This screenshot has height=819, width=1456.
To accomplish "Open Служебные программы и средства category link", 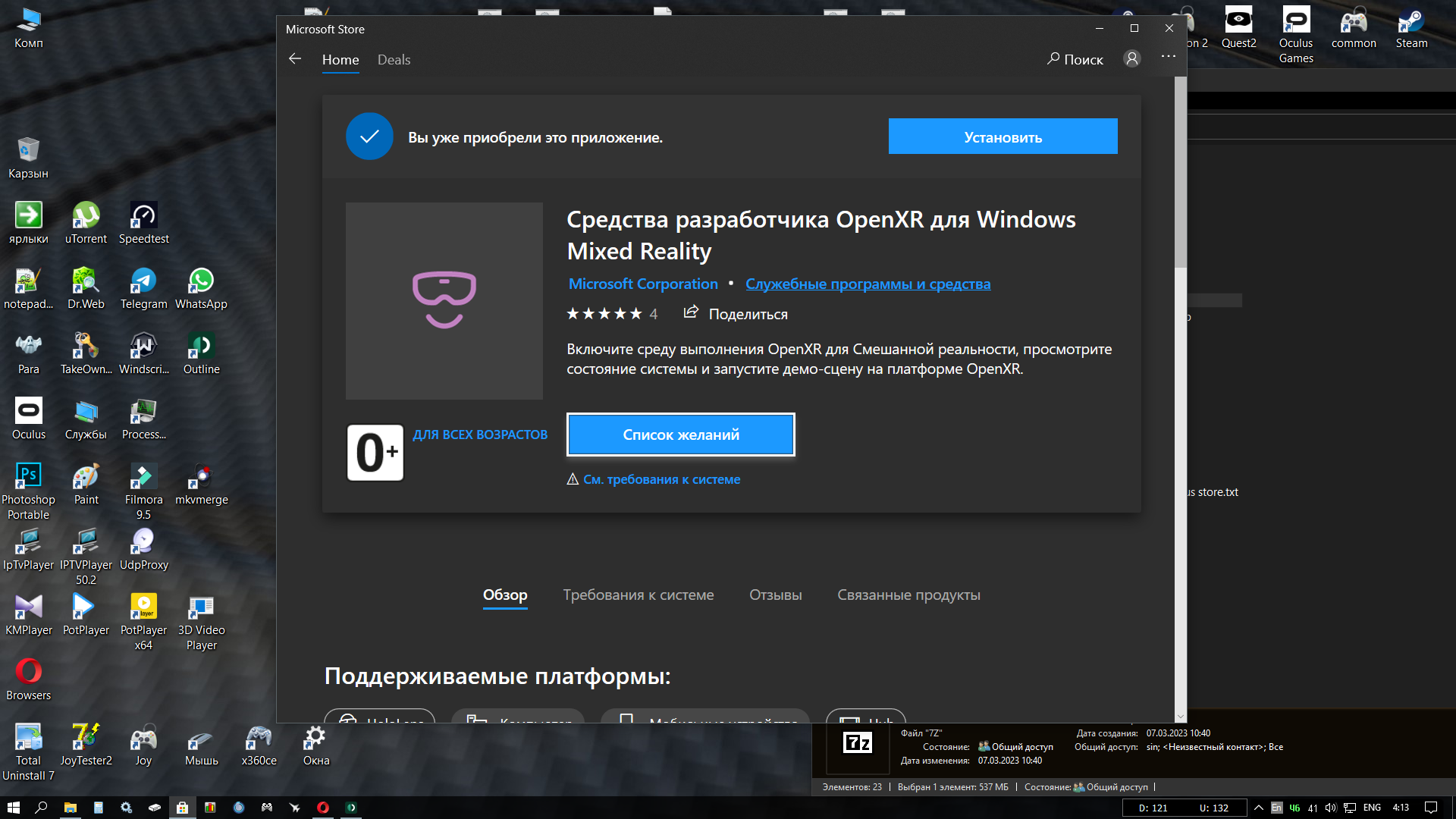I will [868, 284].
